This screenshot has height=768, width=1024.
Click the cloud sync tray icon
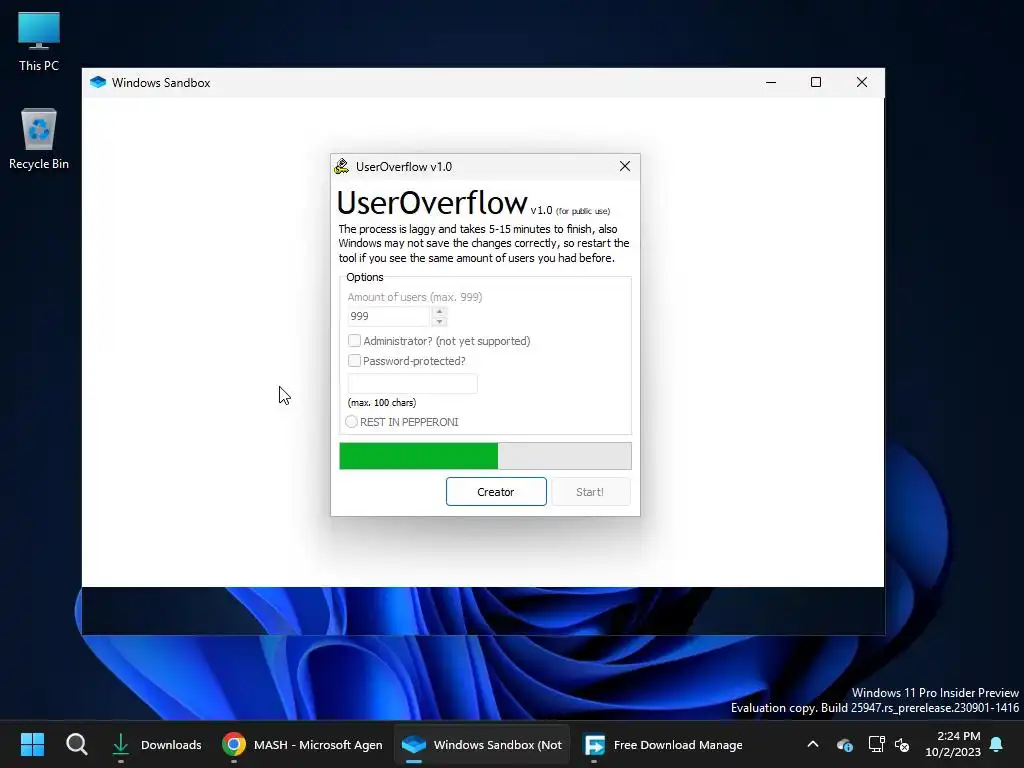pos(844,744)
